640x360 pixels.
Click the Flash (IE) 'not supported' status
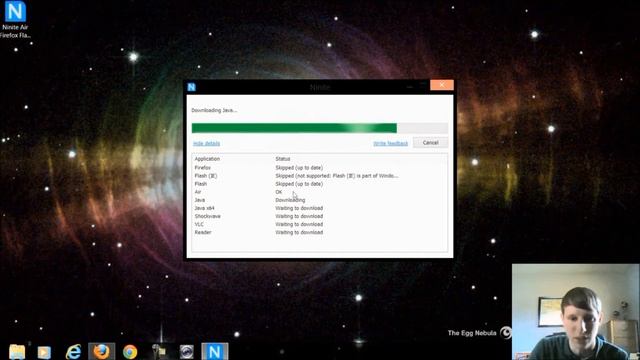click(337, 176)
